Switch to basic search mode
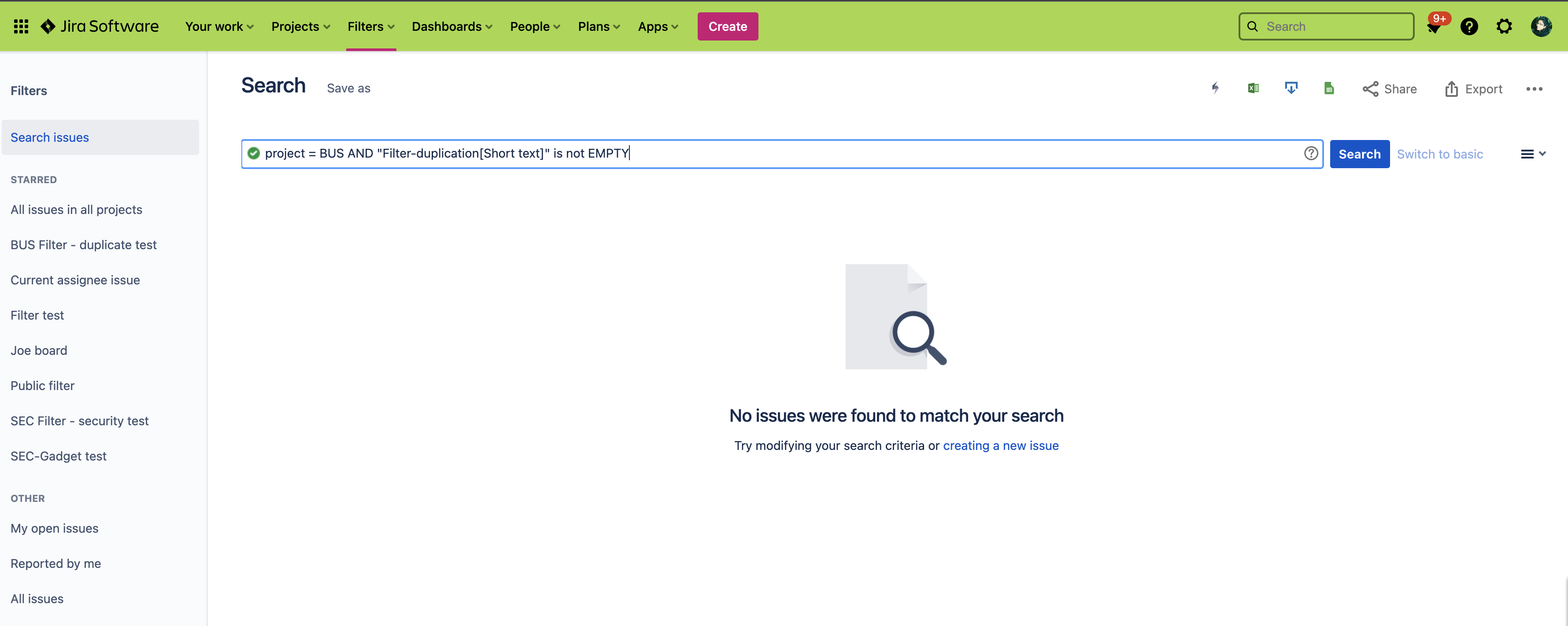 click(1439, 154)
